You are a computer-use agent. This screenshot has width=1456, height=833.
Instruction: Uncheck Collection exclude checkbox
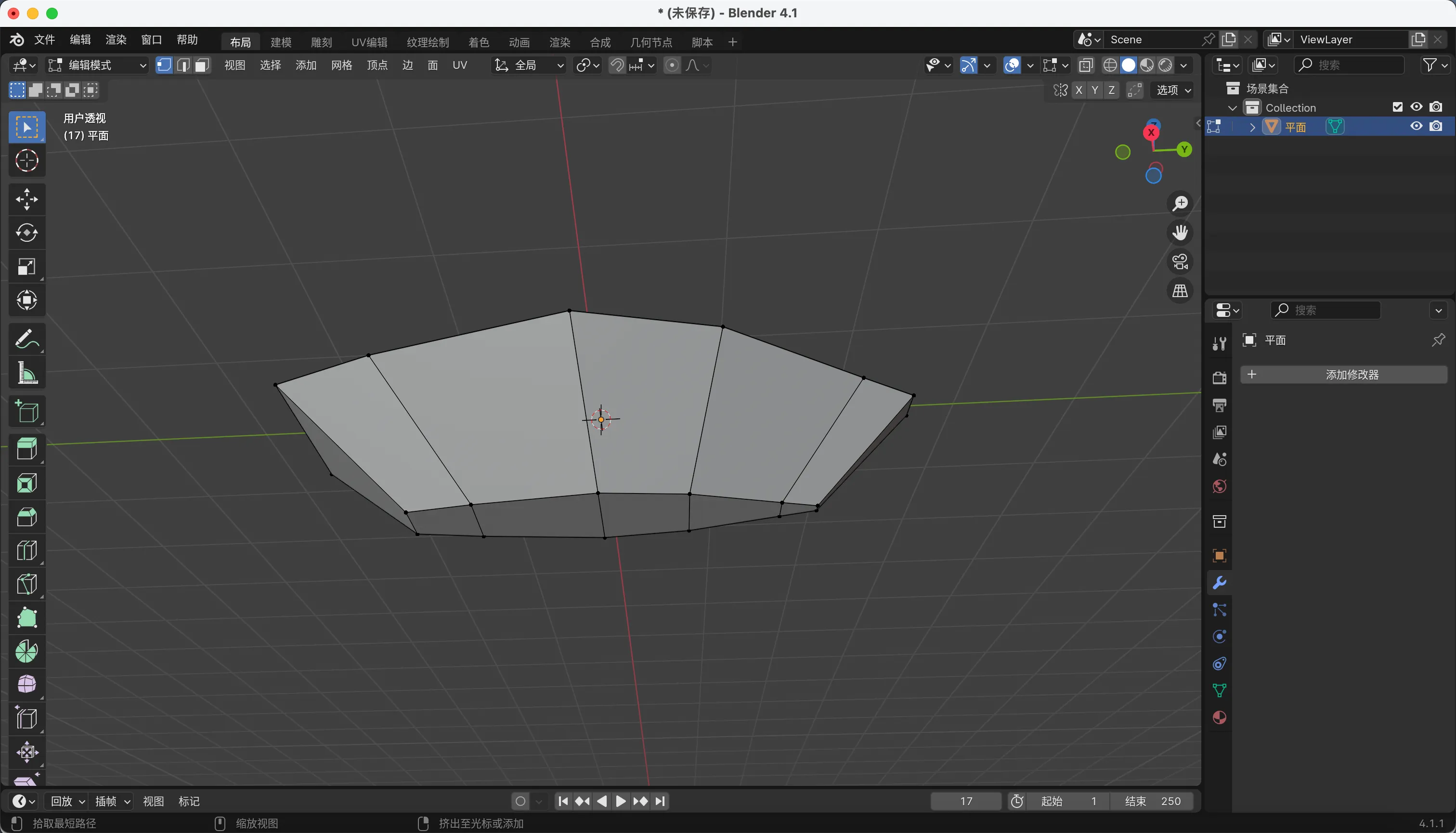pyautogui.click(x=1397, y=107)
